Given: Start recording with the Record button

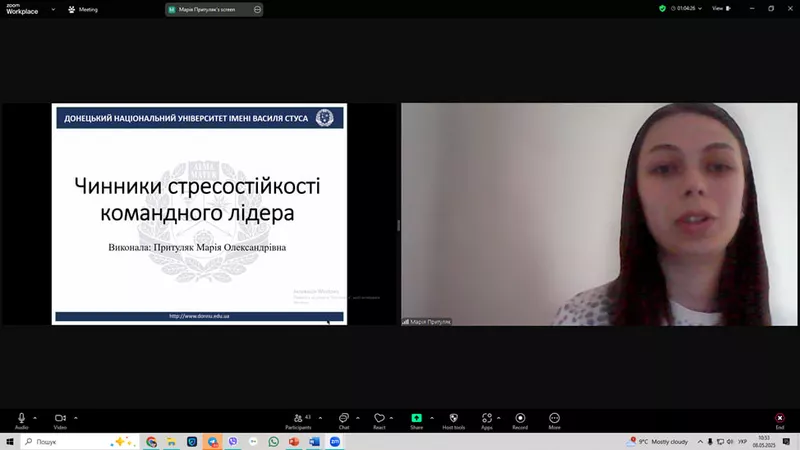Looking at the screenshot, I should point(520,421).
